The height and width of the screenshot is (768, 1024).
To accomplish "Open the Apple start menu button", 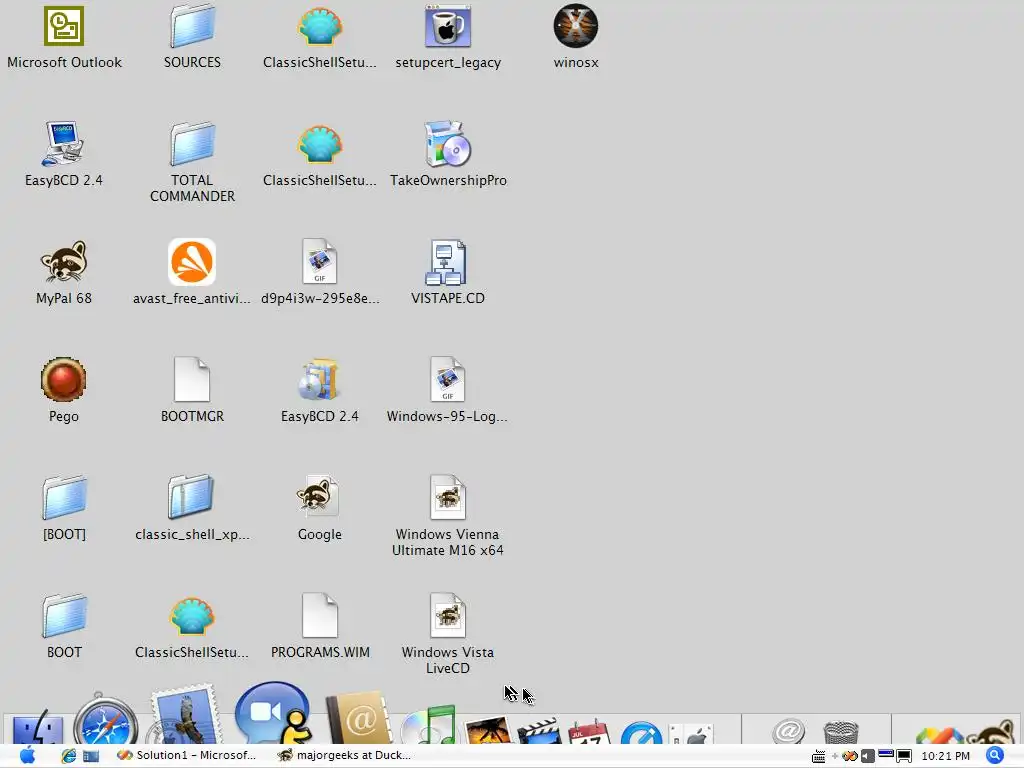I will click(x=27, y=756).
